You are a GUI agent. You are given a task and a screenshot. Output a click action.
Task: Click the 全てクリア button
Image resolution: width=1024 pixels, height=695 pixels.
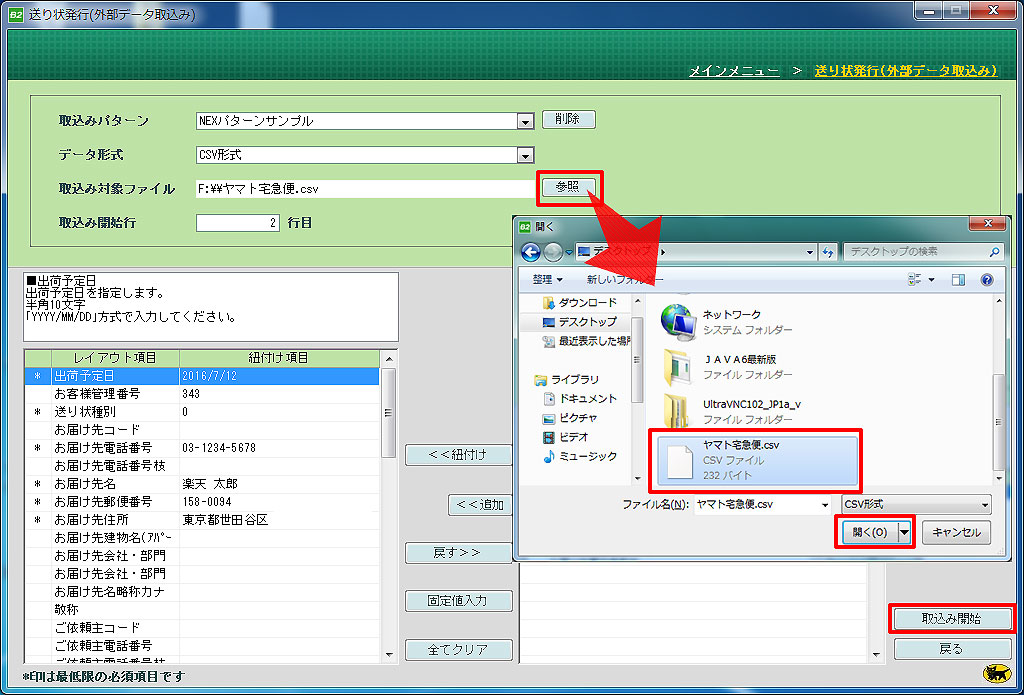(x=458, y=650)
